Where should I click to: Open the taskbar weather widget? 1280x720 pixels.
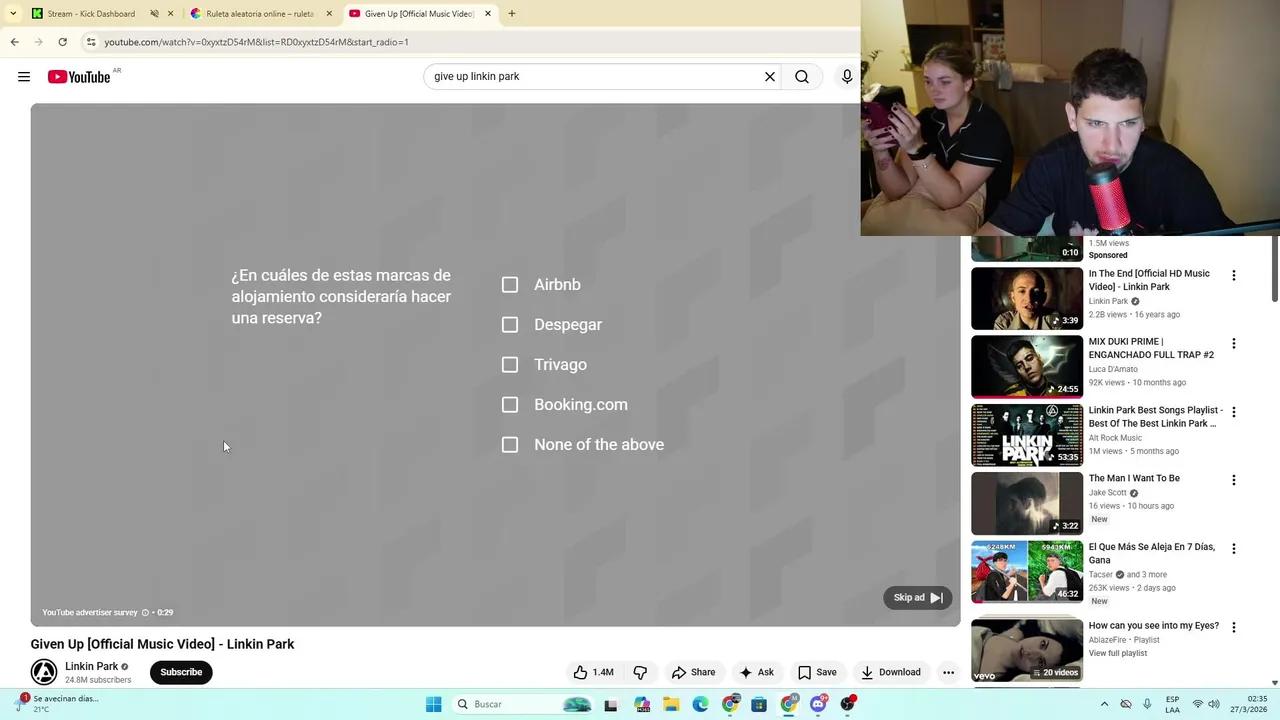click(58, 704)
